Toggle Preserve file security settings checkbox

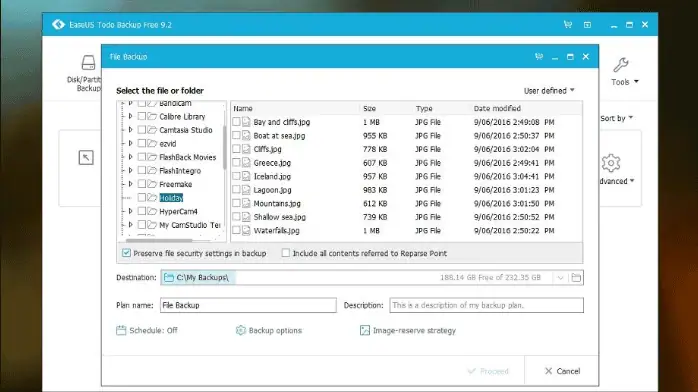pos(126,253)
